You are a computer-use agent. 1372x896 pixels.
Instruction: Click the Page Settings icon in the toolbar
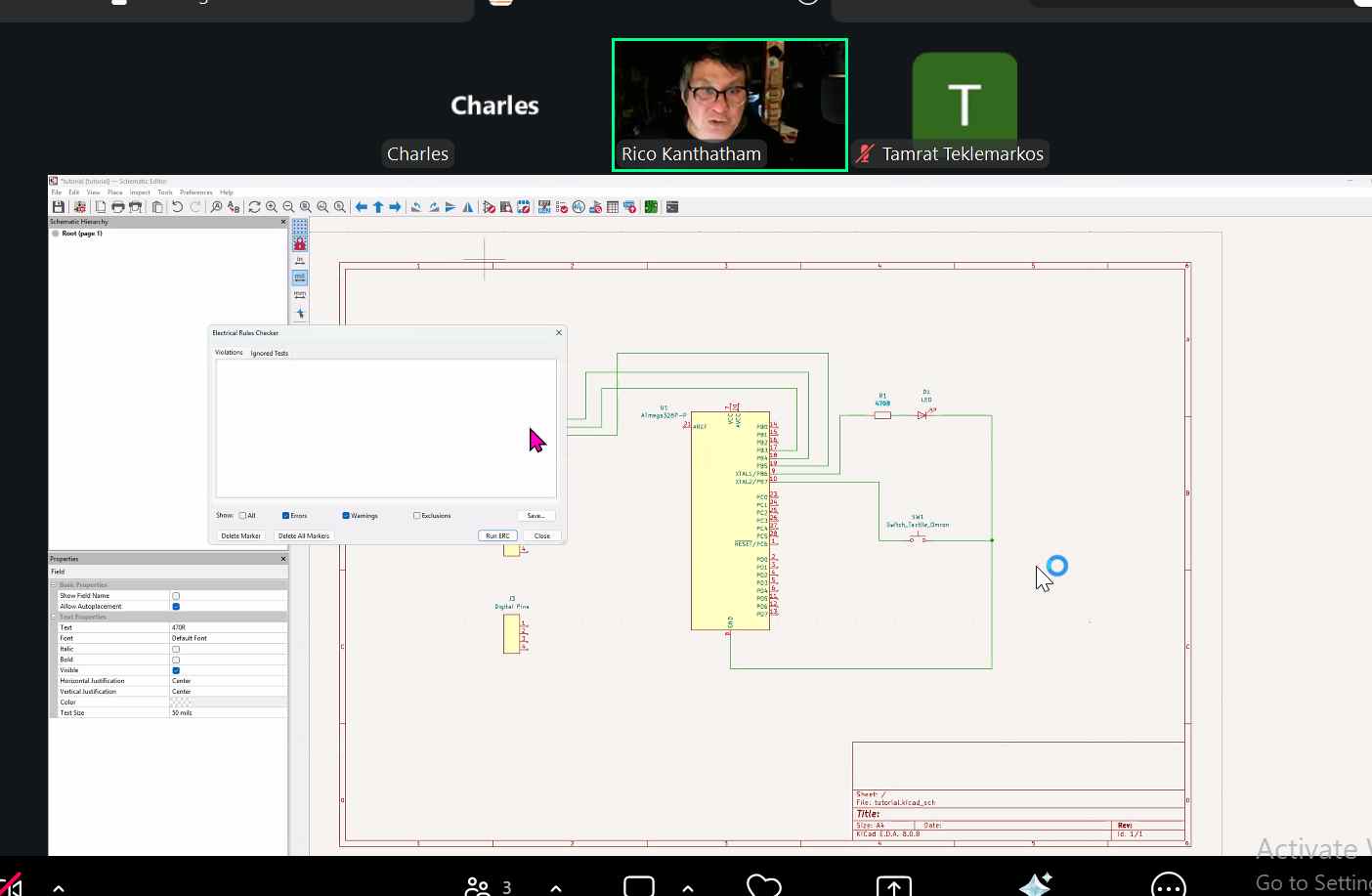pyautogui.click(x=101, y=207)
